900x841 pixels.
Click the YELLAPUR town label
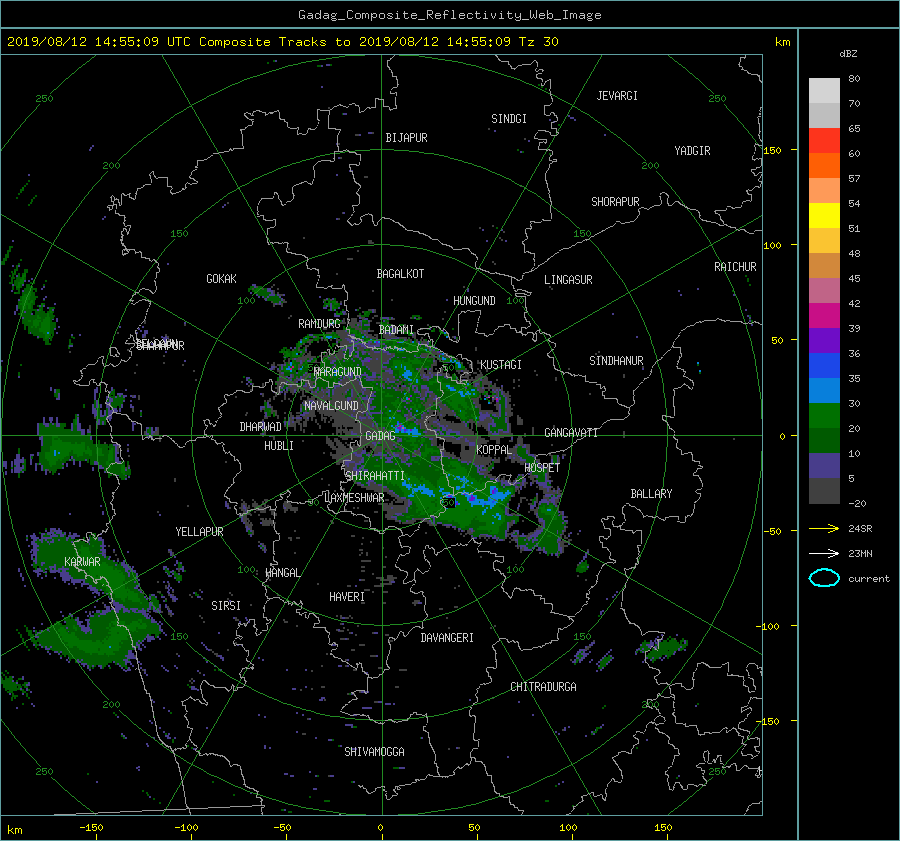pyautogui.click(x=199, y=532)
